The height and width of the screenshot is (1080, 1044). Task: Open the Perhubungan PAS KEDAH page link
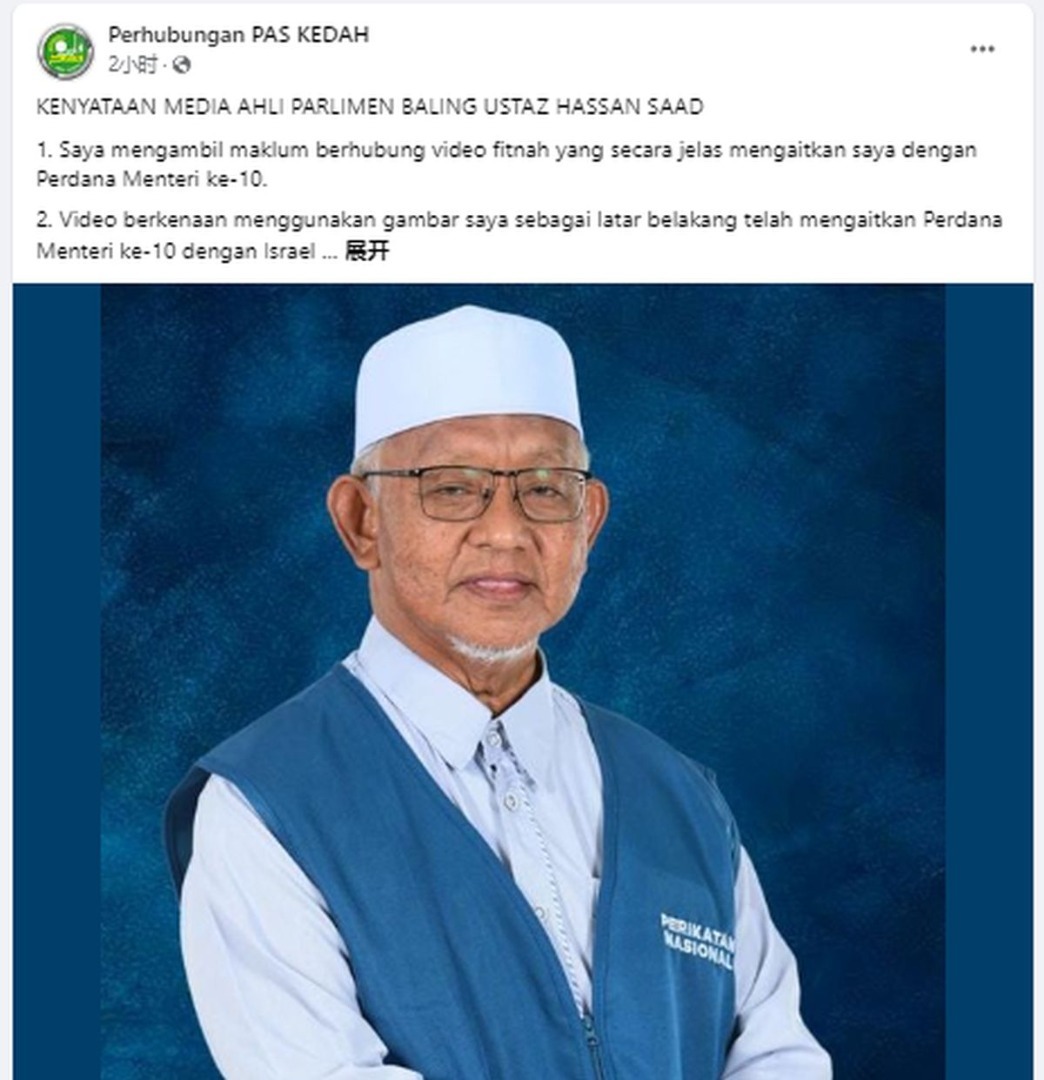238,34
